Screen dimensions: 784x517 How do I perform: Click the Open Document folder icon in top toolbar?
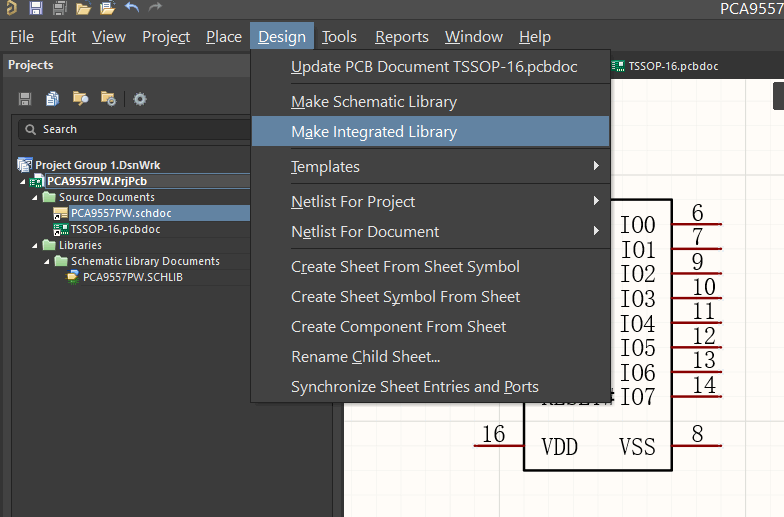[84, 9]
